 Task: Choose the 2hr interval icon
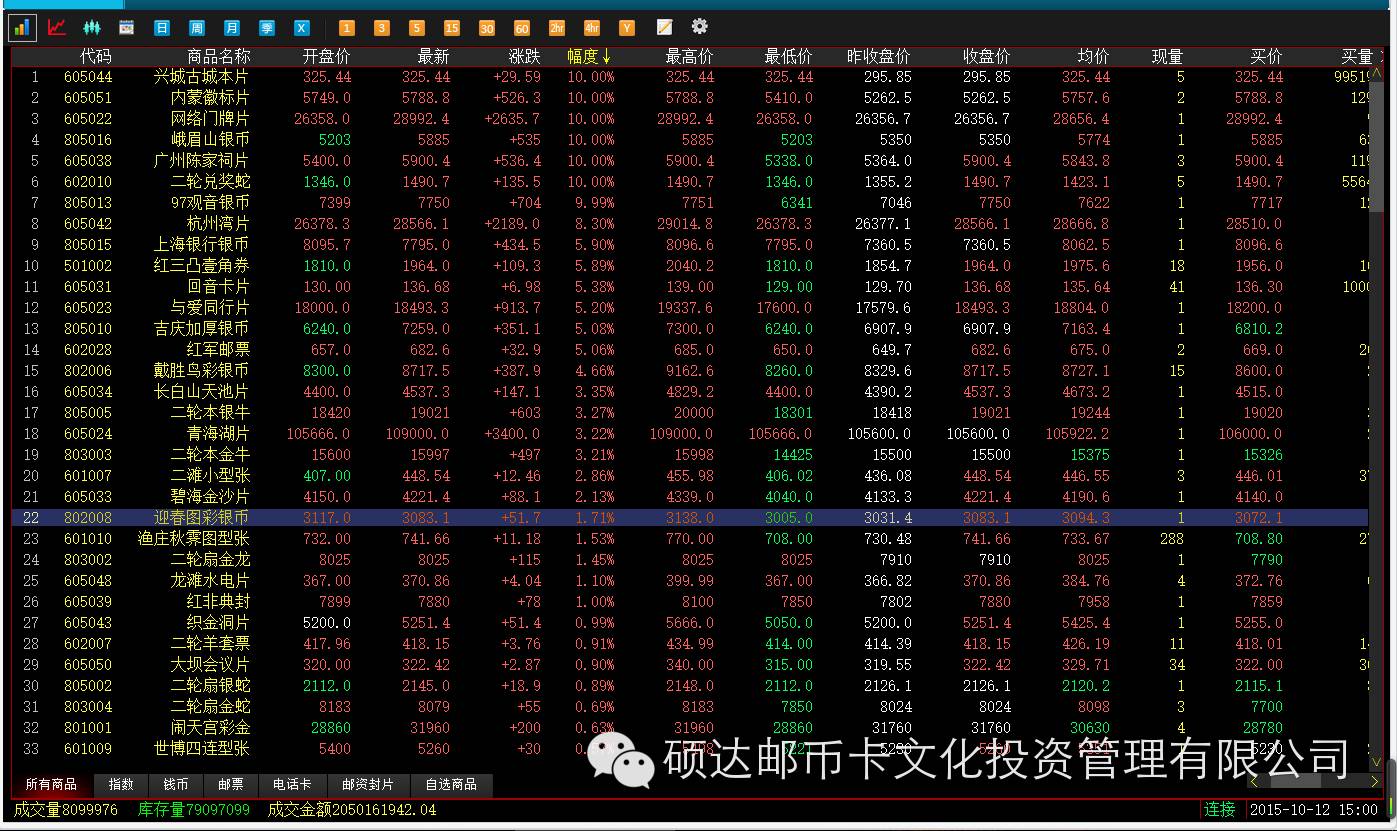pyautogui.click(x=556, y=28)
